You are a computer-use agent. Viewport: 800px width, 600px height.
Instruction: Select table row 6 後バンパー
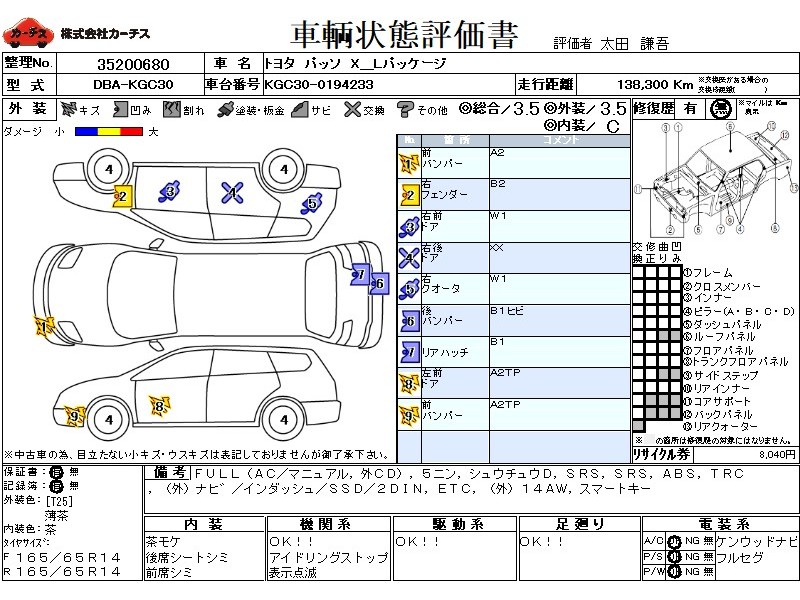pyautogui.click(x=514, y=320)
